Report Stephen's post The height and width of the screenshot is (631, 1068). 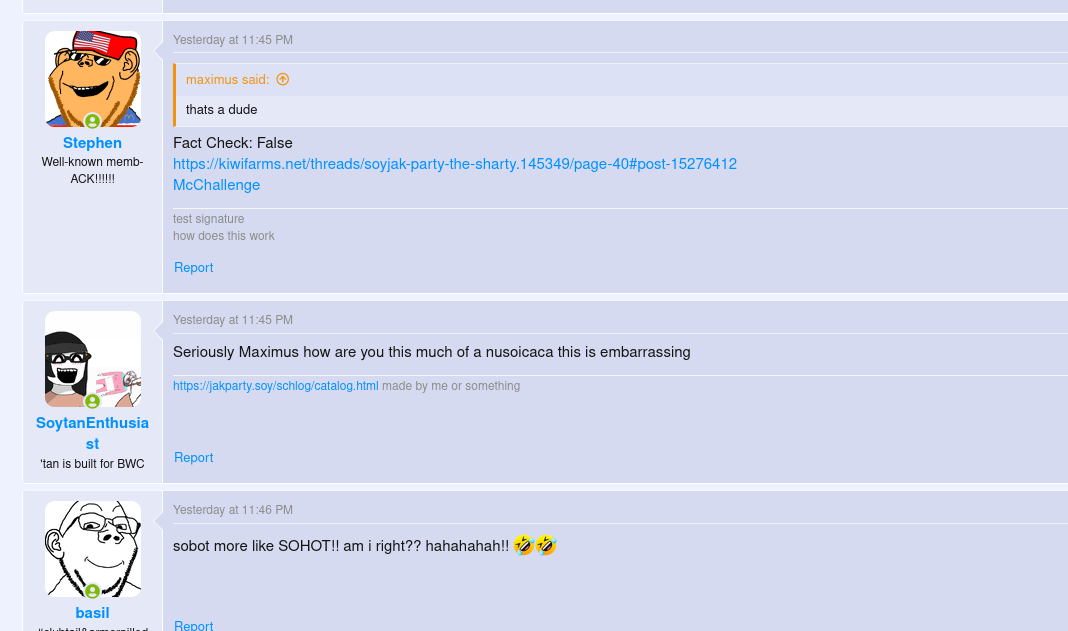193,268
